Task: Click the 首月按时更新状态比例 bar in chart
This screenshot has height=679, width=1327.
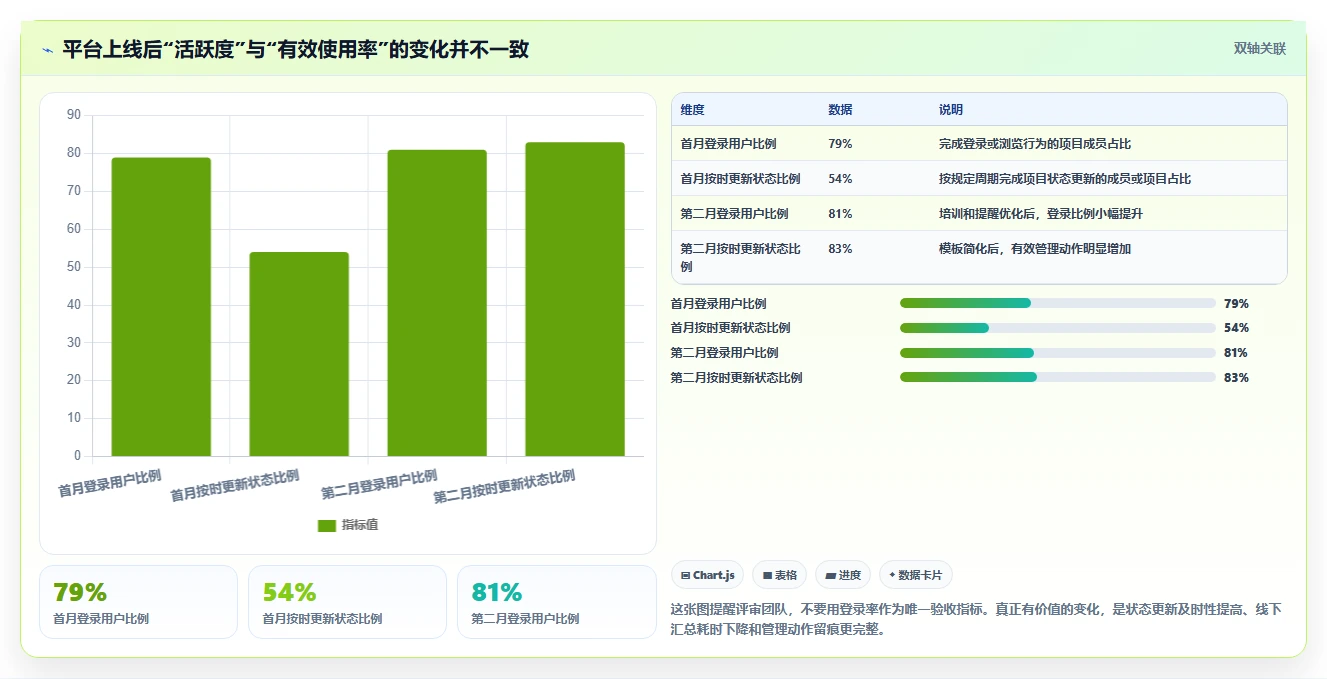Action: coord(299,354)
